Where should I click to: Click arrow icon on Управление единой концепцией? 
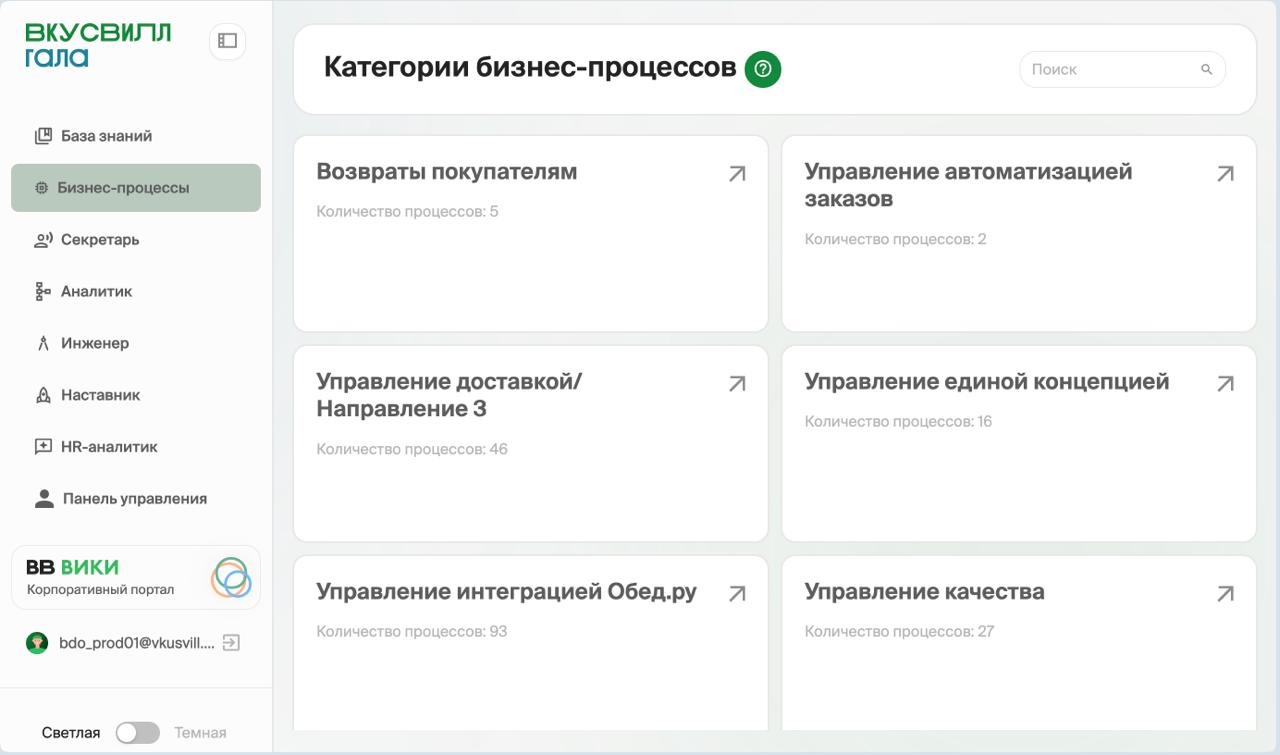click(x=1225, y=384)
